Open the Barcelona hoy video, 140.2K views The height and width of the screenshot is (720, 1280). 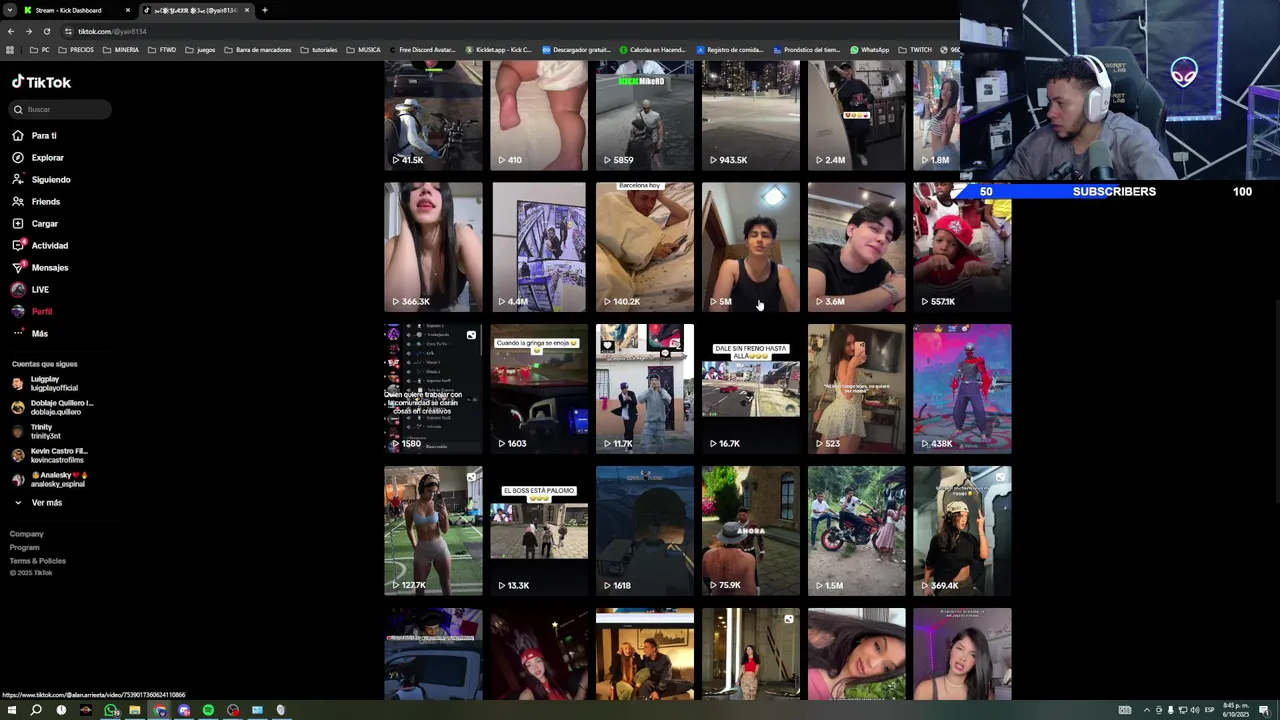[x=645, y=247]
